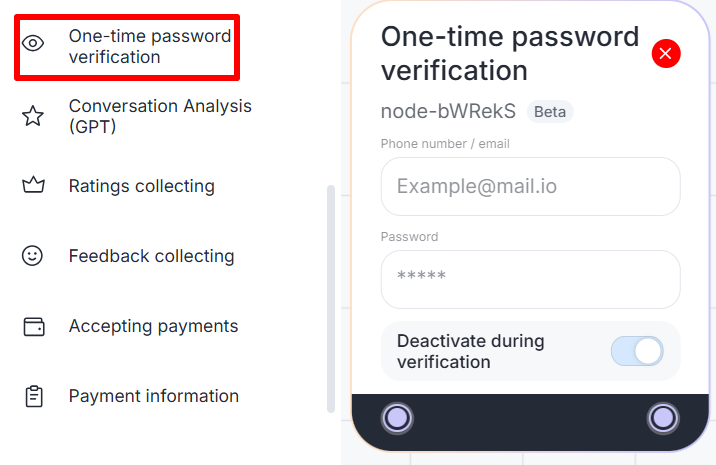Viewport: 716px width, 465px height.
Task: Choose Ratings collecting in the sidebar list
Action: [x=141, y=186]
